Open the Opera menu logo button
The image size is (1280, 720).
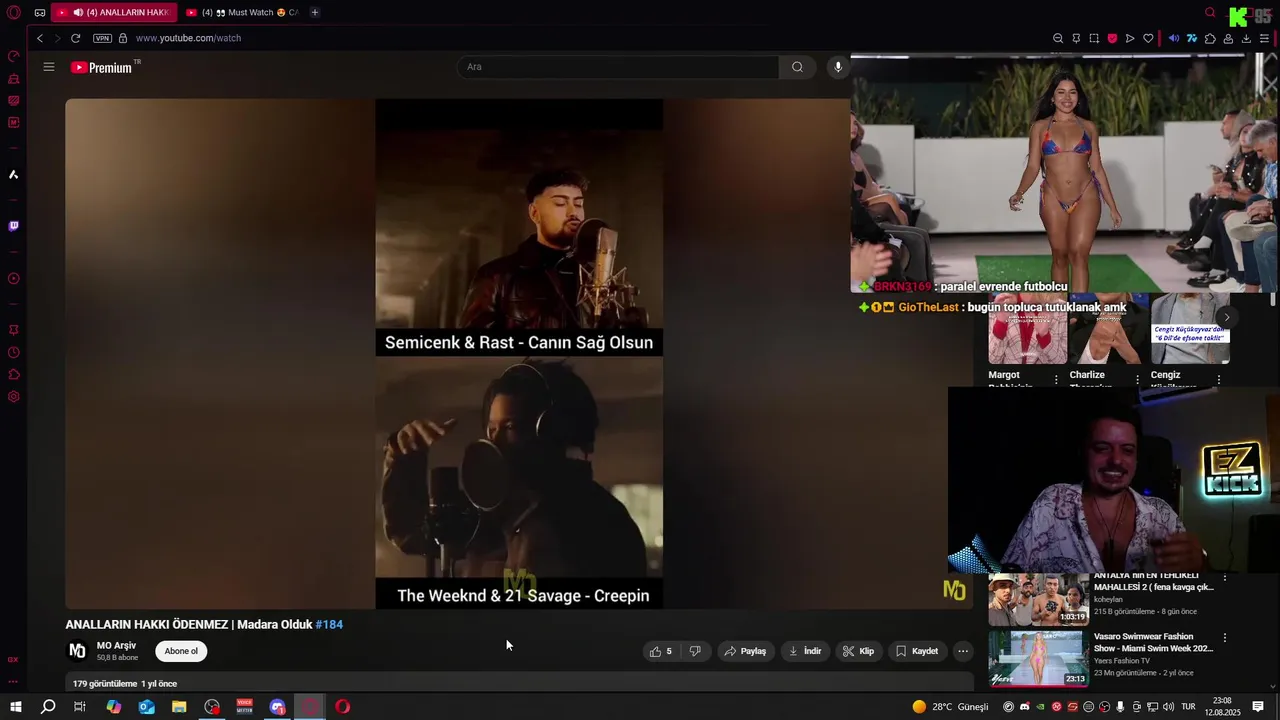14,12
